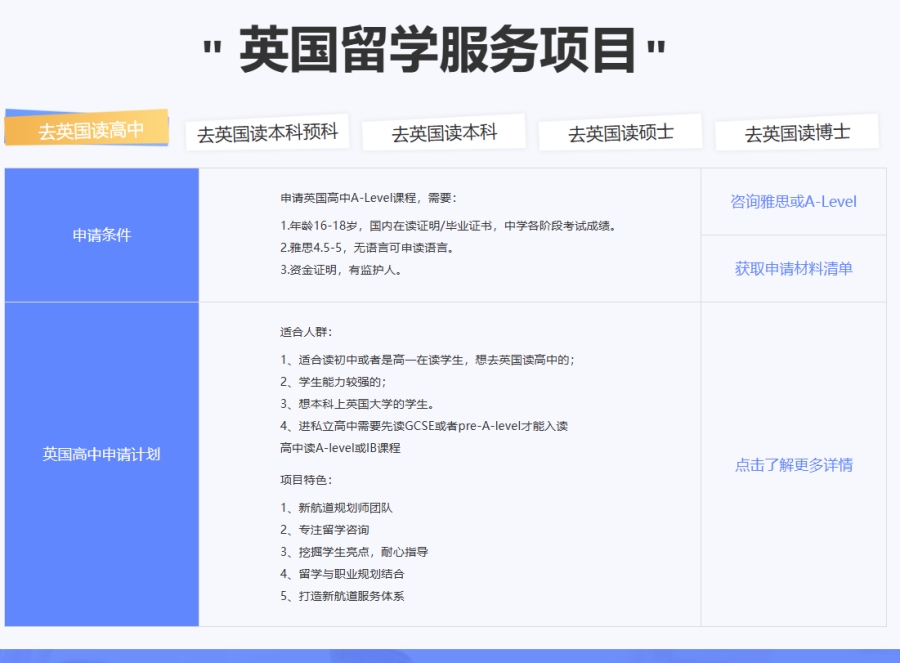Screen dimensions: 900x663
Task: Go to the 去英国读博士 tab
Action: point(797,133)
